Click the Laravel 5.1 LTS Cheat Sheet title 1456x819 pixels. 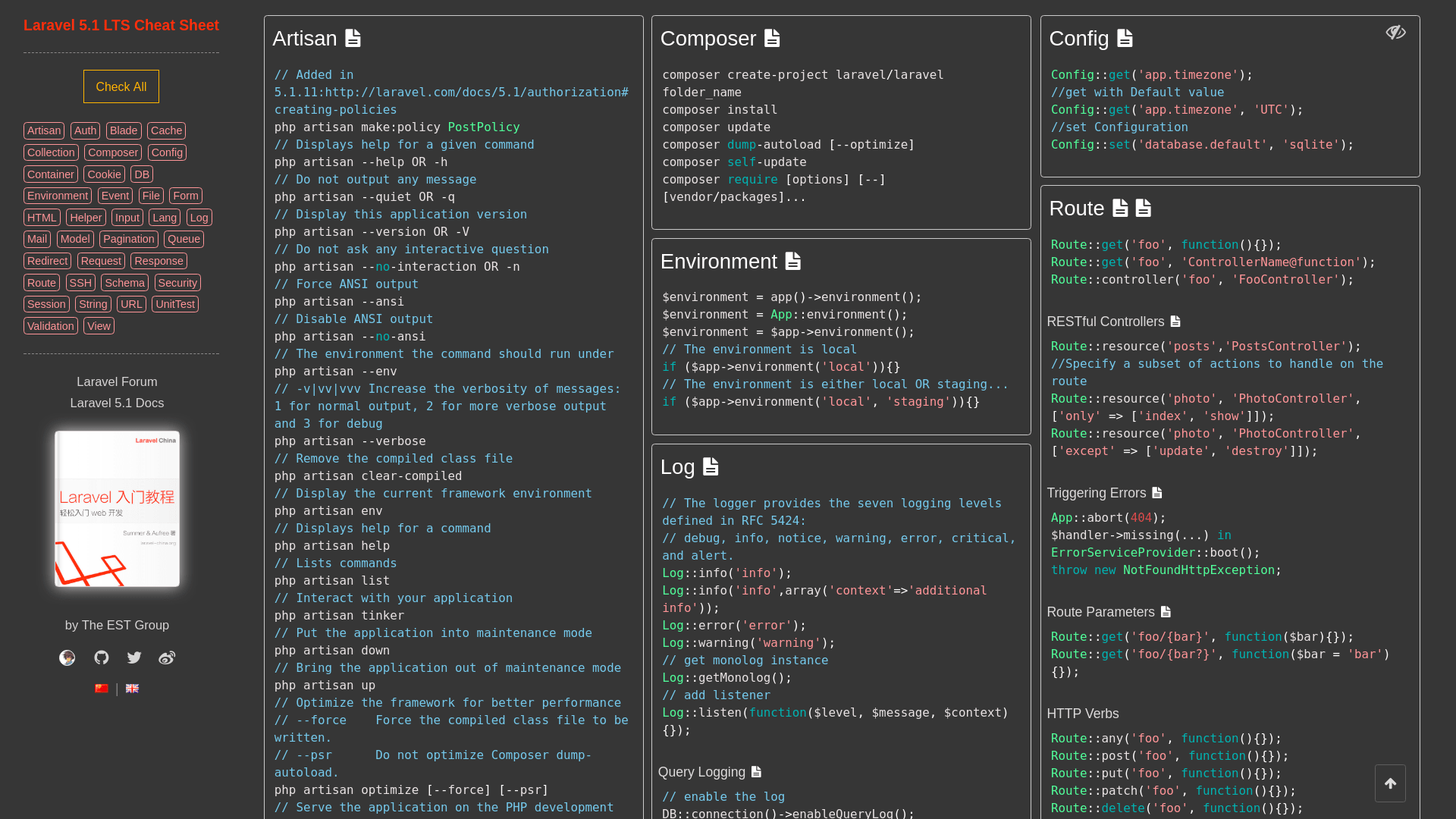pyautogui.click(x=121, y=25)
